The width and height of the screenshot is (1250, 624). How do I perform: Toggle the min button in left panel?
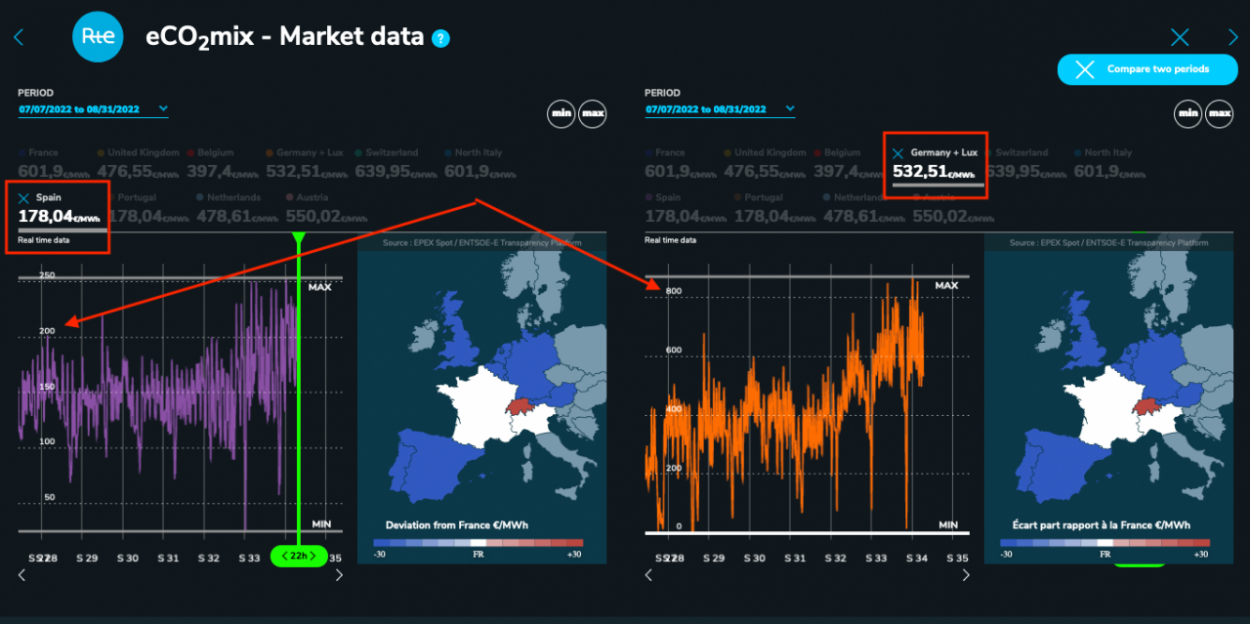pyautogui.click(x=561, y=113)
